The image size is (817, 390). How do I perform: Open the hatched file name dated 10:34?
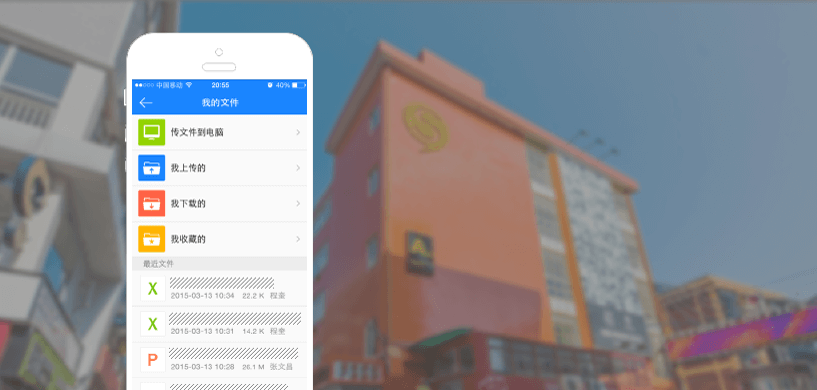coord(222,283)
